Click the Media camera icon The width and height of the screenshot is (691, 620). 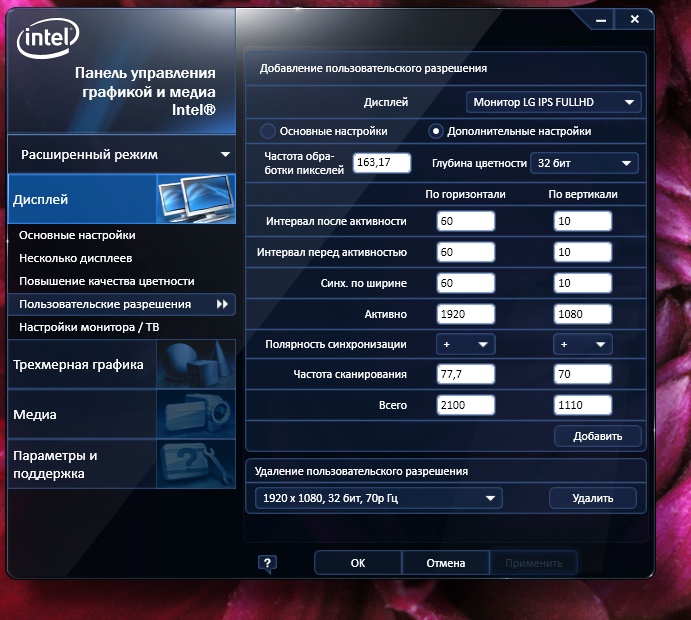coord(196,414)
